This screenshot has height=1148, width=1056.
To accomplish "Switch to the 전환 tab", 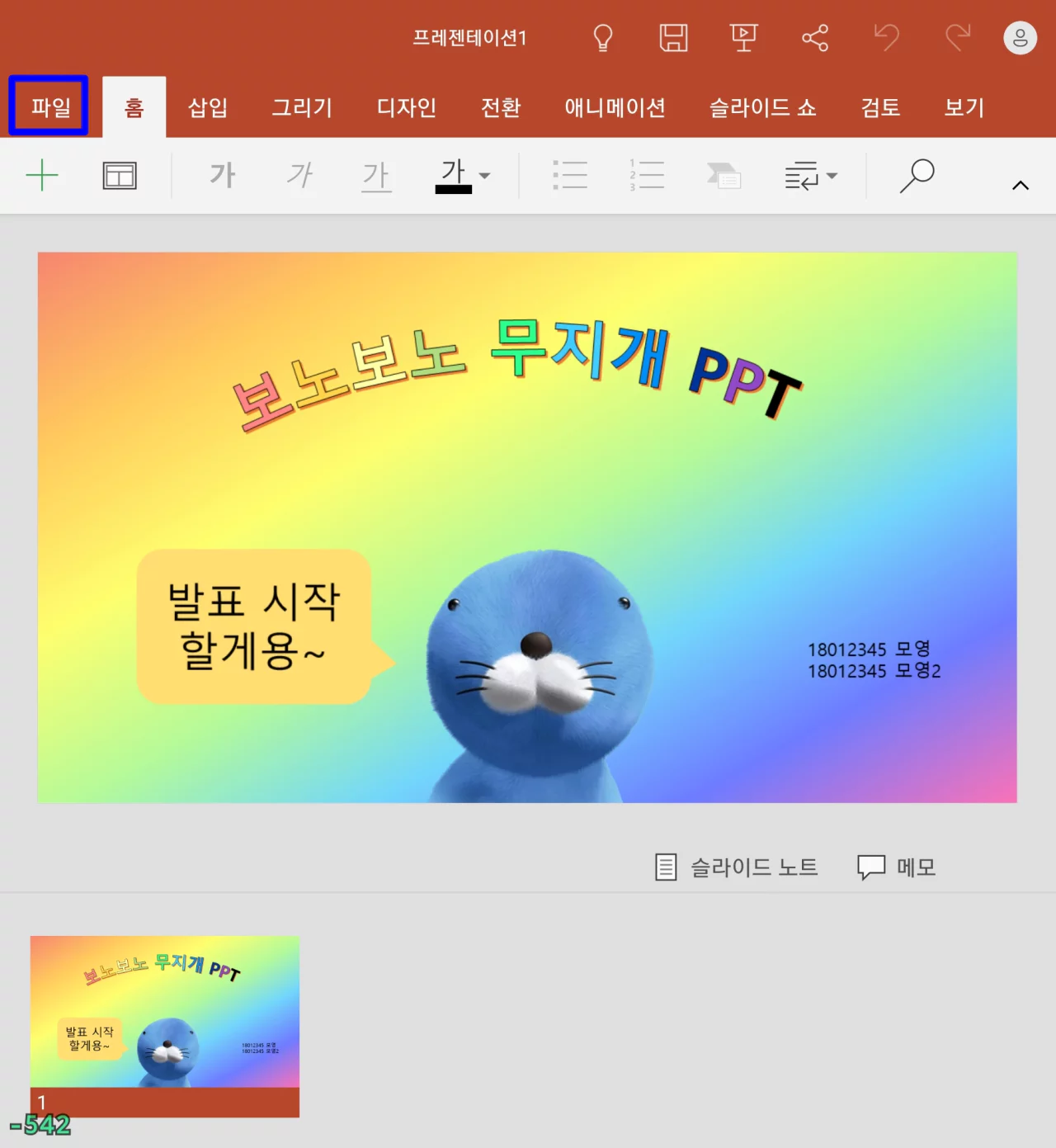I will [501, 107].
